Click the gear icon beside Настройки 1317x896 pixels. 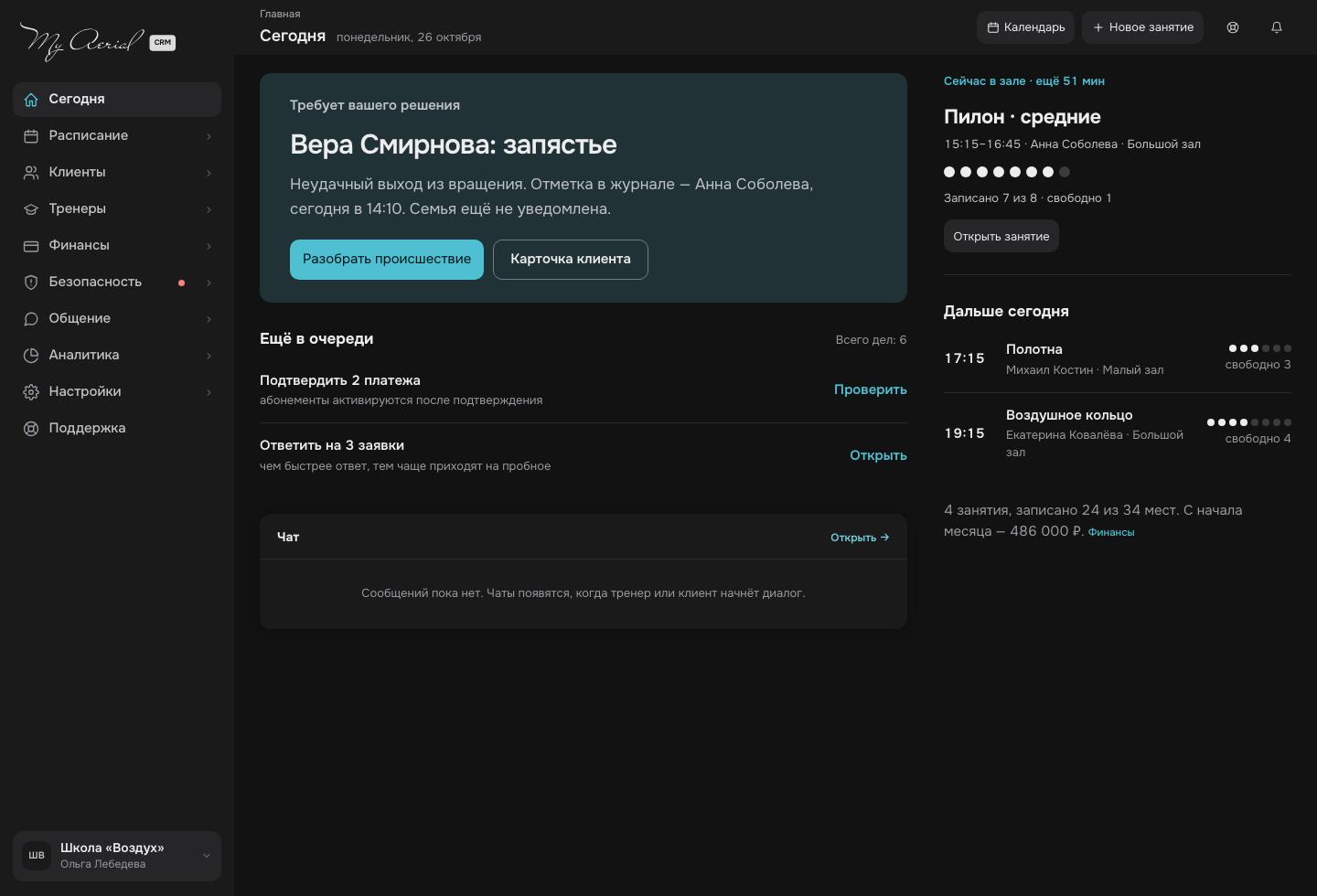[x=31, y=391]
